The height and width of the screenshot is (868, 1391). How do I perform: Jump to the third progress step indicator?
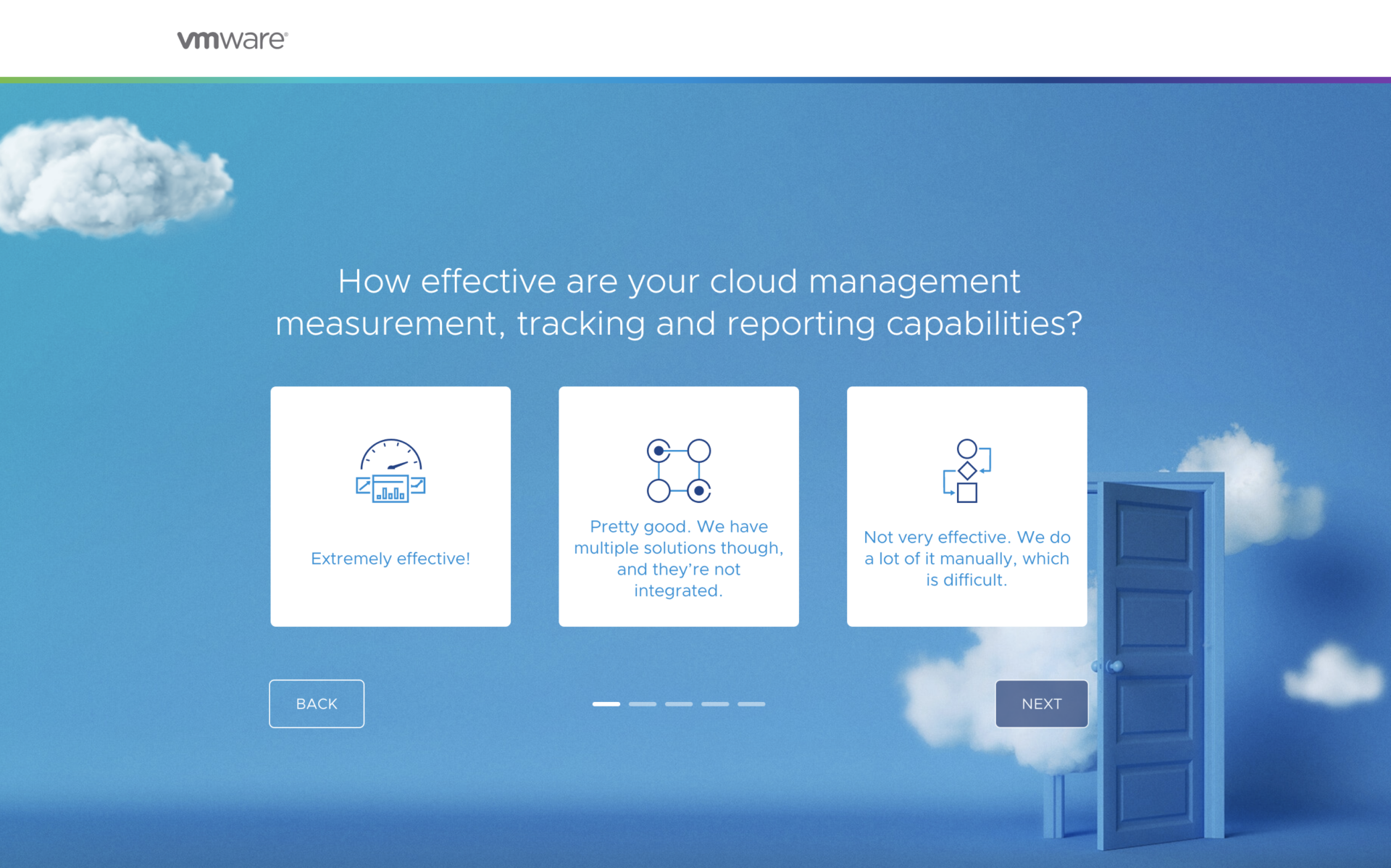pyautogui.click(x=679, y=704)
